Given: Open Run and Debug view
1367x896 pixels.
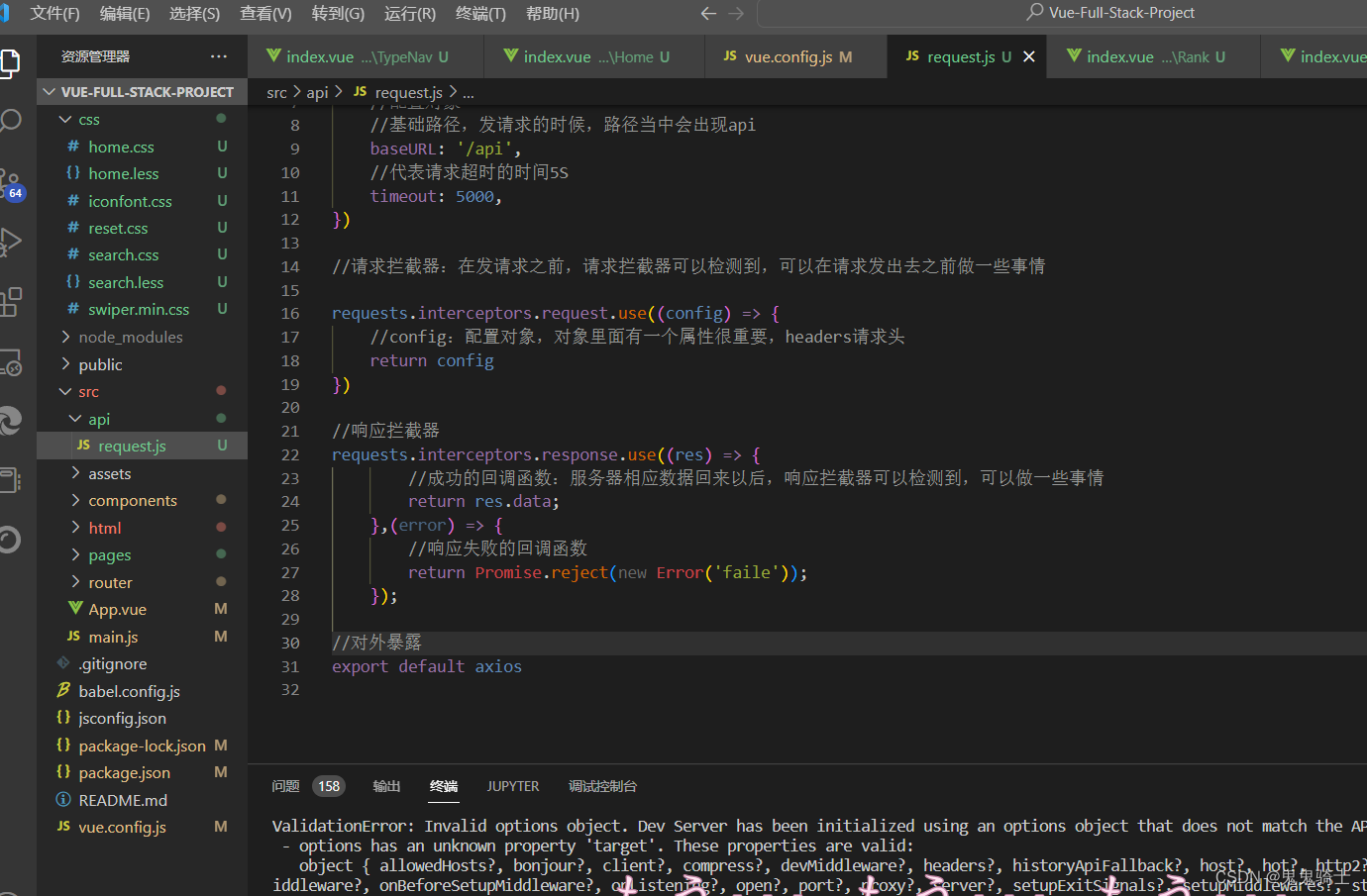Looking at the screenshot, I should point(10,242).
